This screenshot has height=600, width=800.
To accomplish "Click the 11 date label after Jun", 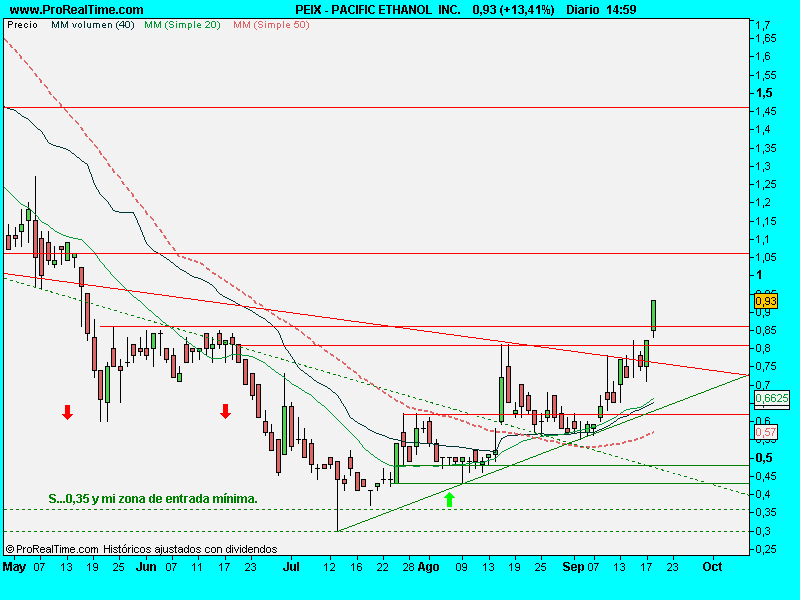I will pyautogui.click(x=197, y=567).
